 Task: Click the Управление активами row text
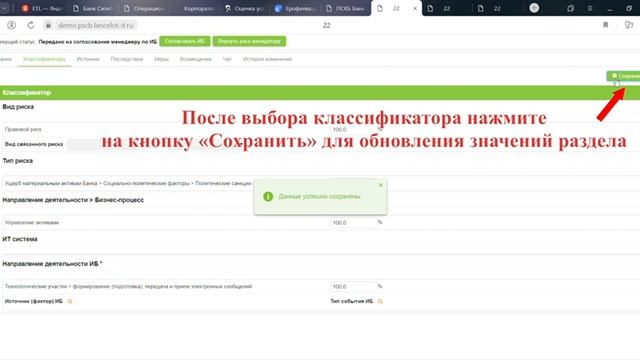pos(32,222)
